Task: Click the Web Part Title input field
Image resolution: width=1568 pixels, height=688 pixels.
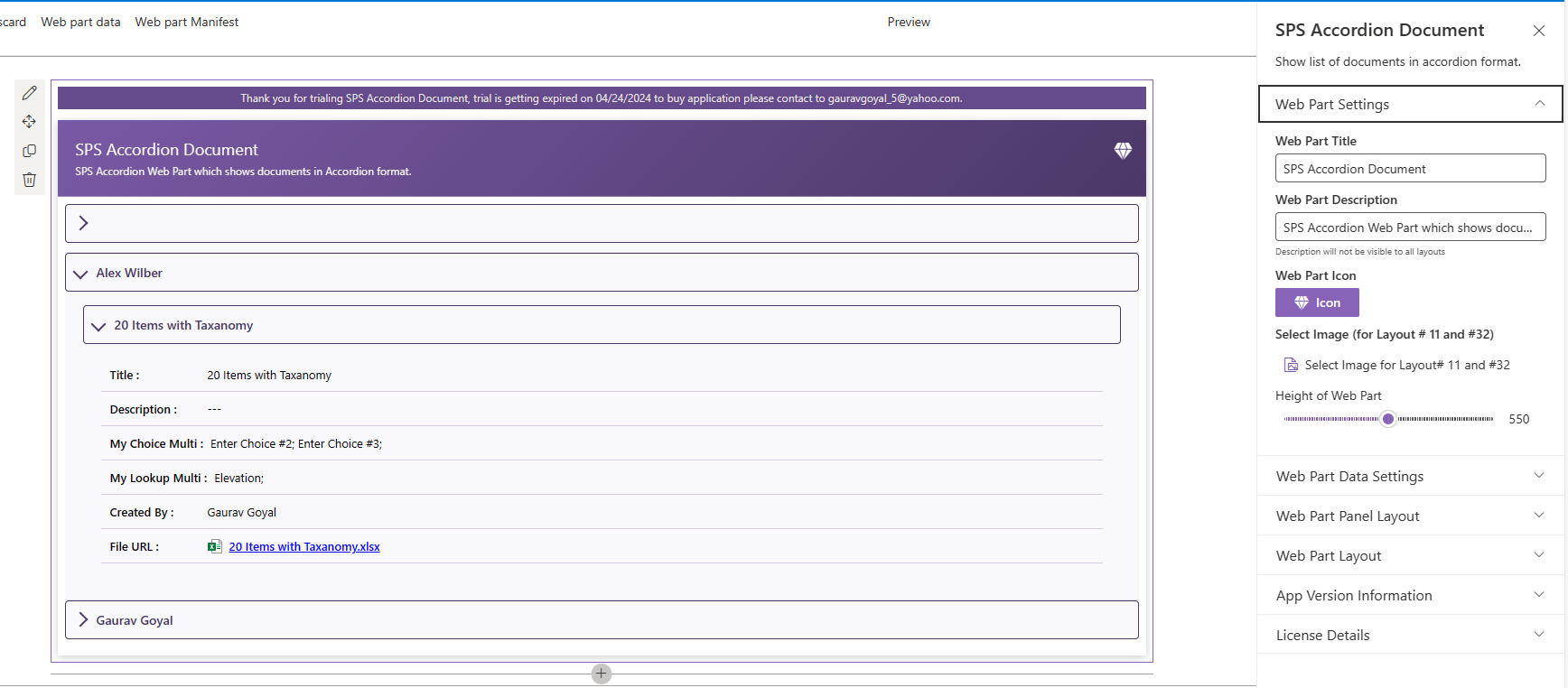Action: click(x=1410, y=168)
